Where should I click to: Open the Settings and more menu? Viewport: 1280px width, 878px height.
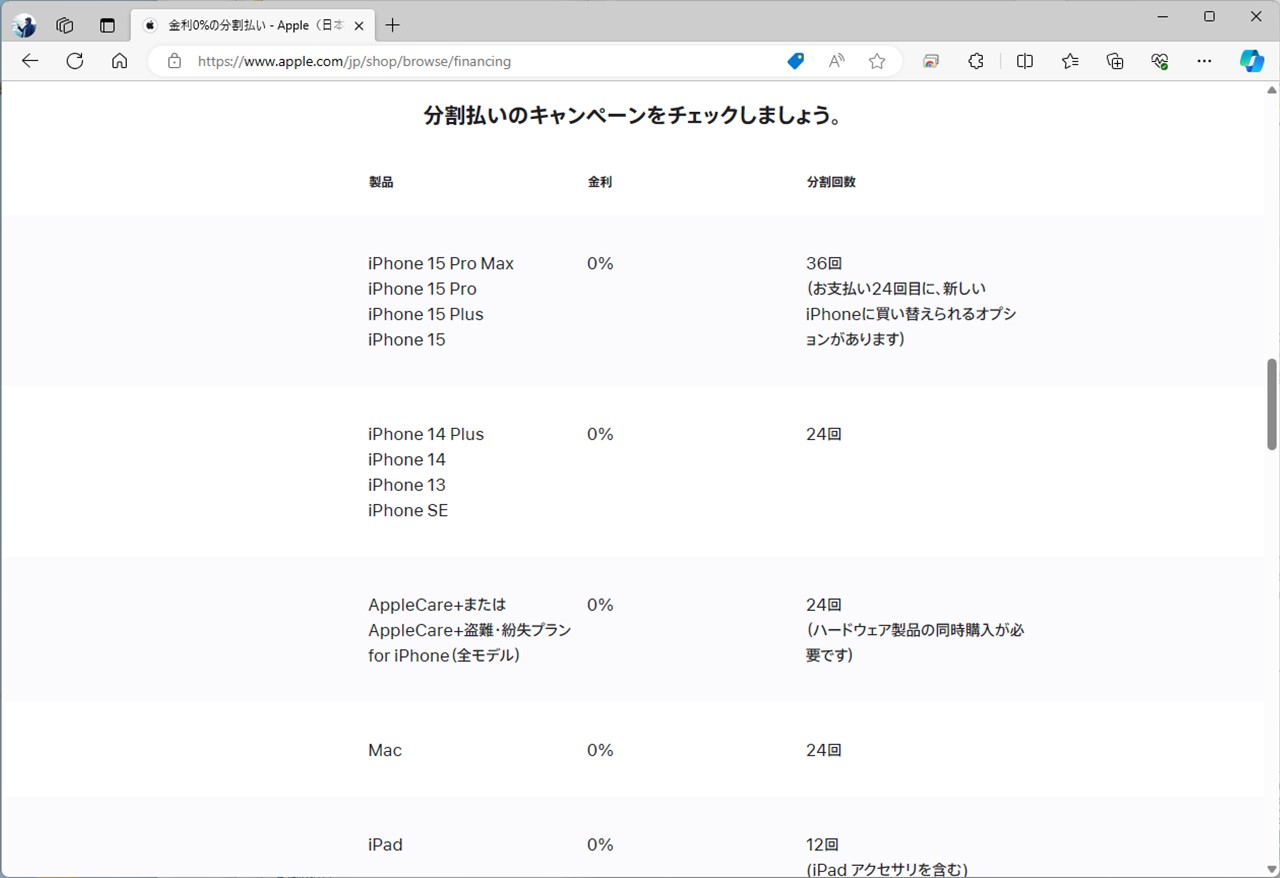click(1204, 61)
